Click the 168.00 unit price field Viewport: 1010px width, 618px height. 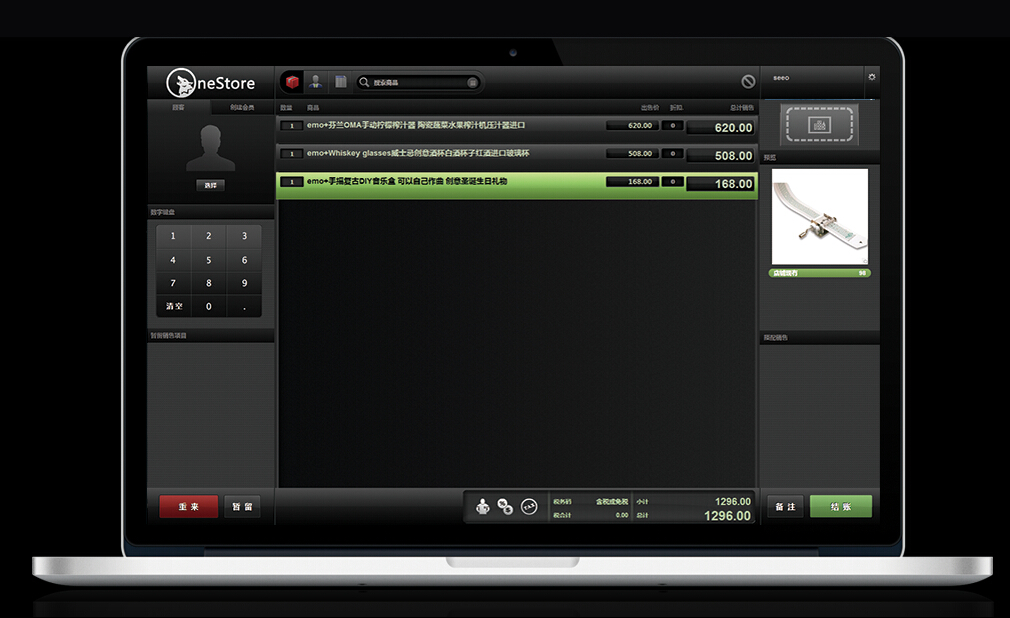pos(632,182)
